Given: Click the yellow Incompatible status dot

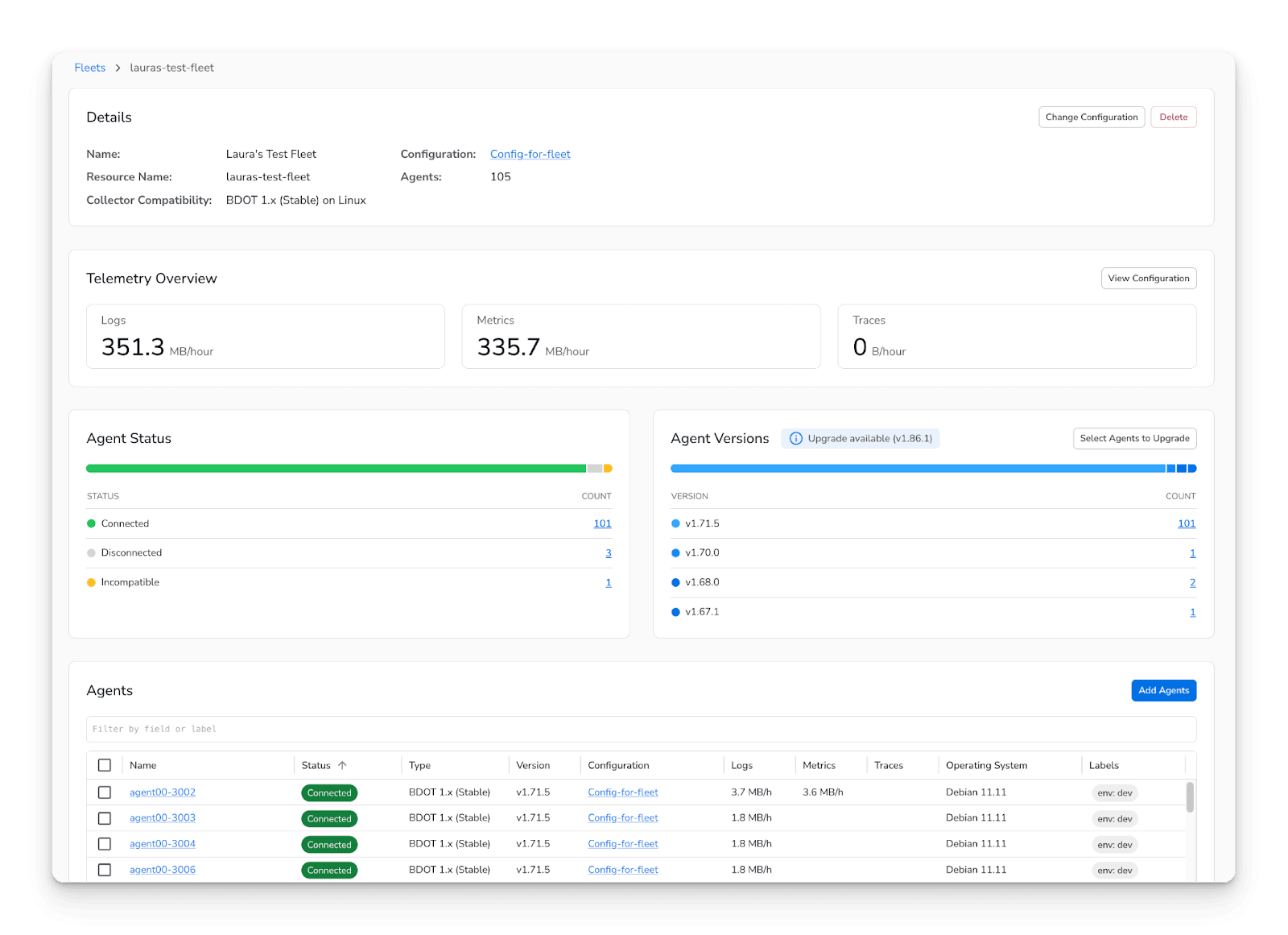Looking at the screenshot, I should (91, 583).
